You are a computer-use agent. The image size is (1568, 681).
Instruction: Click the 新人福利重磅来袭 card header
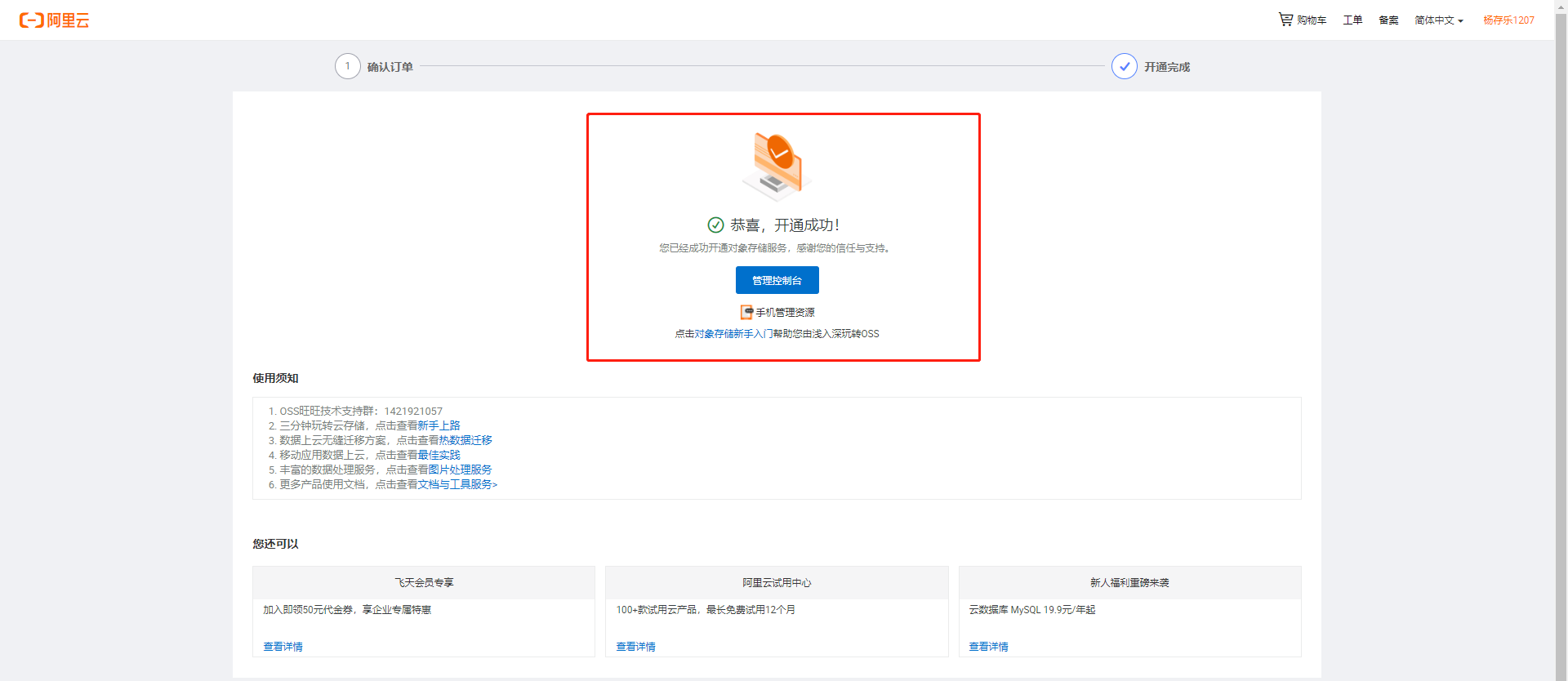pos(1129,582)
